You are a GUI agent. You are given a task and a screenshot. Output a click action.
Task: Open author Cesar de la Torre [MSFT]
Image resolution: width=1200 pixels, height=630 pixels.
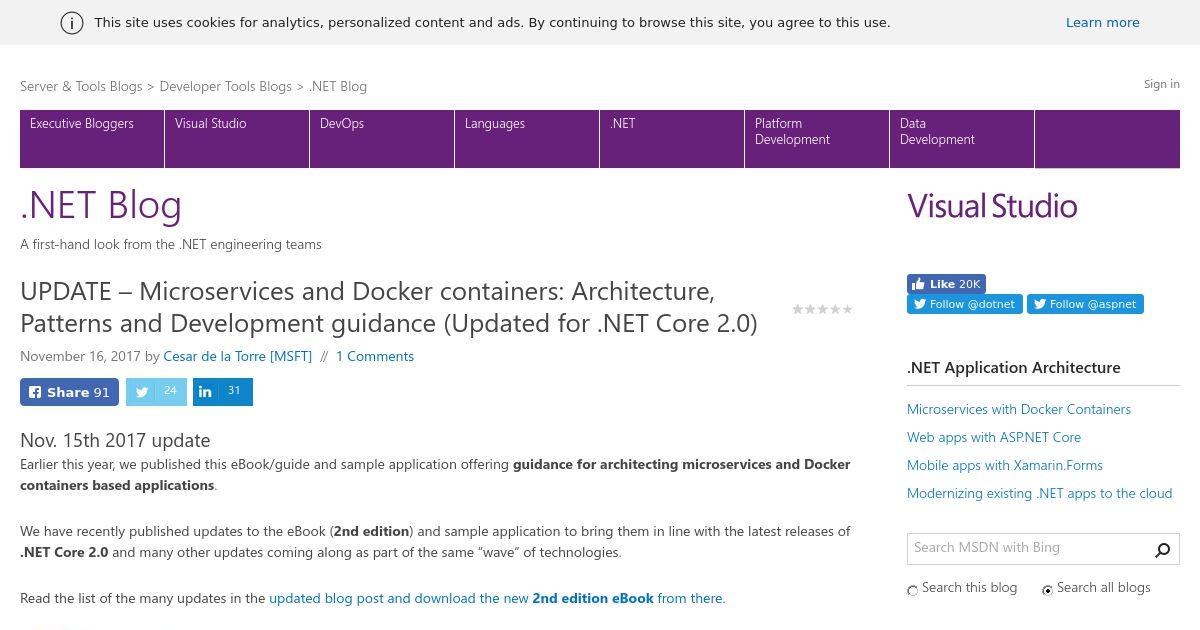point(237,356)
